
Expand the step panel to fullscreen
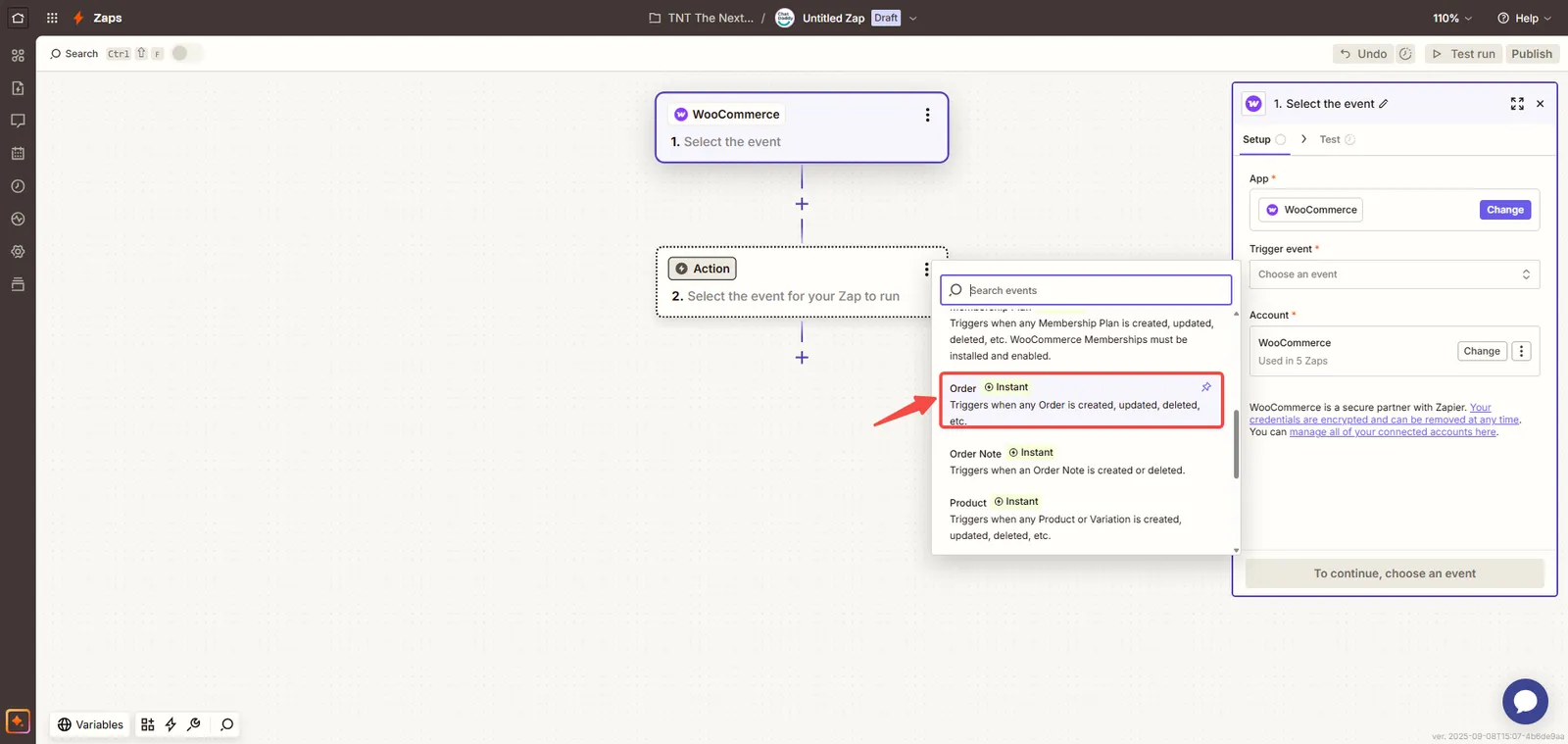point(1517,104)
